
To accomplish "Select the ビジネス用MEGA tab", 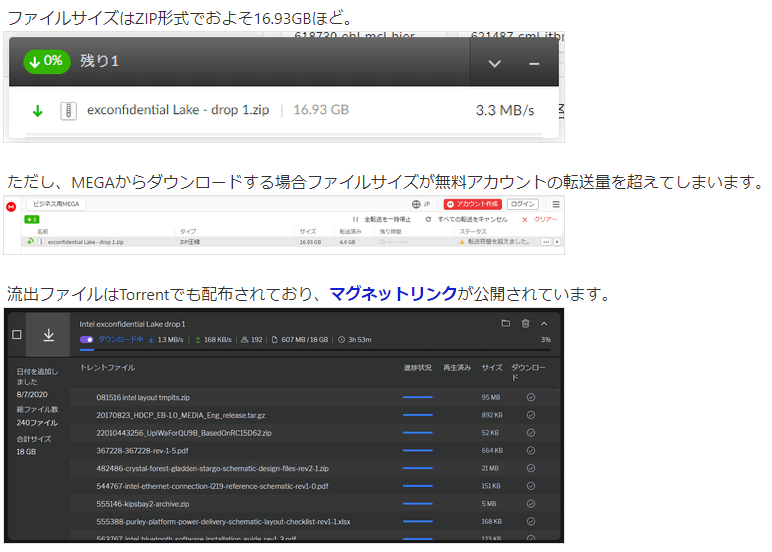I will pos(56,204).
